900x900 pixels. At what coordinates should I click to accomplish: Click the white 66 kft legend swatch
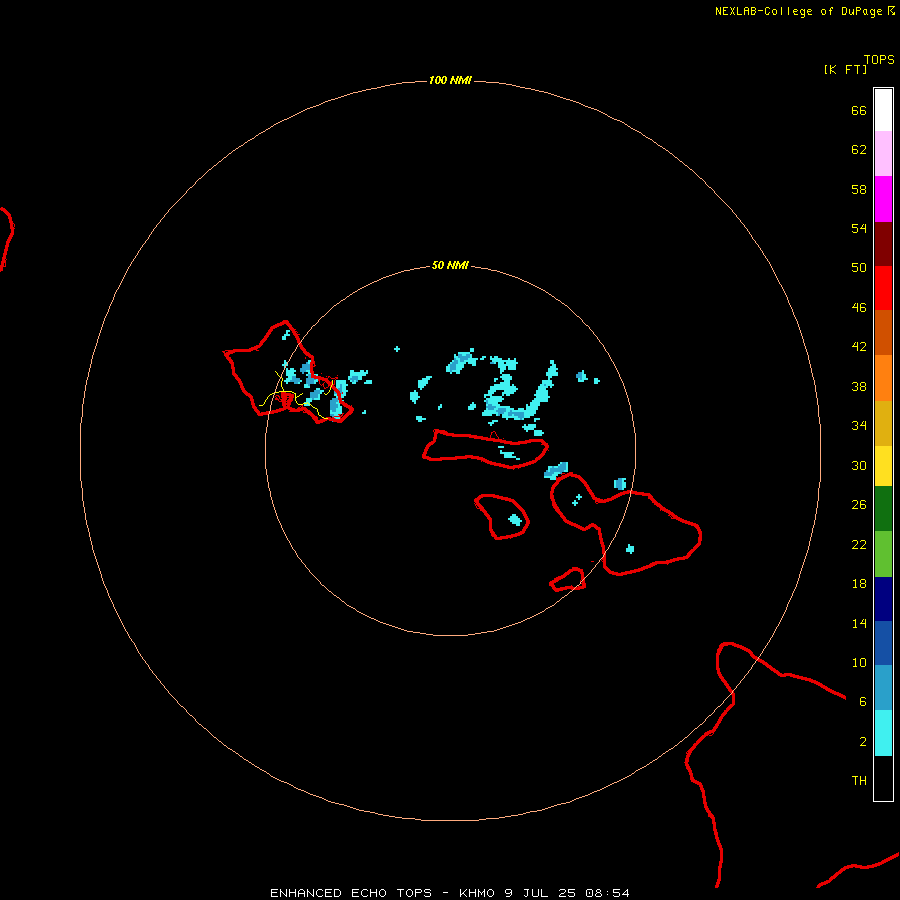(883, 110)
